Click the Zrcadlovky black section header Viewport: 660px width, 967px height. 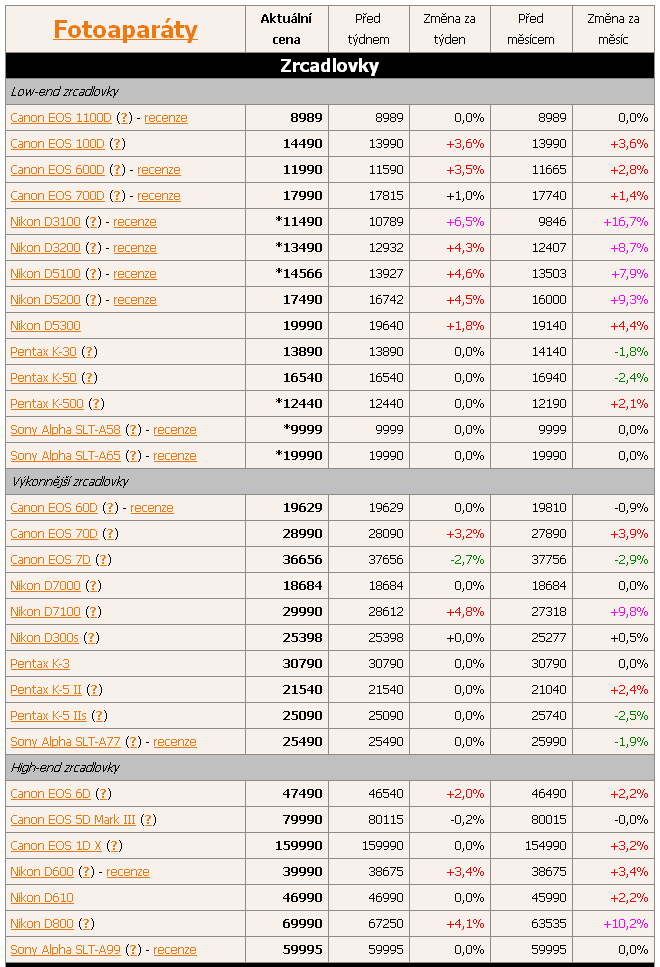pyautogui.click(x=330, y=66)
